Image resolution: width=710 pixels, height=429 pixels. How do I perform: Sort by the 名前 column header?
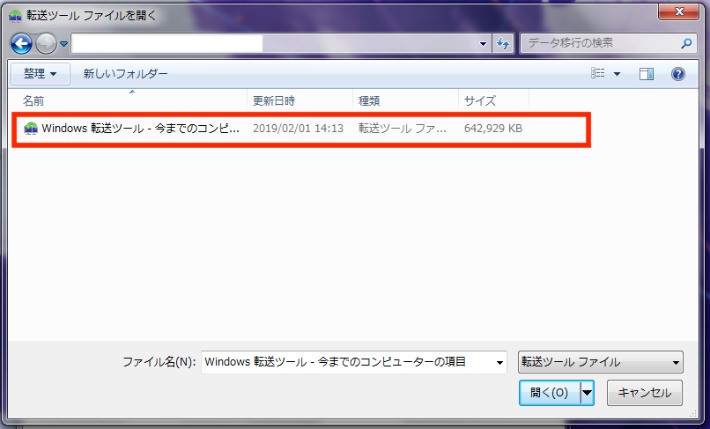click(34, 101)
